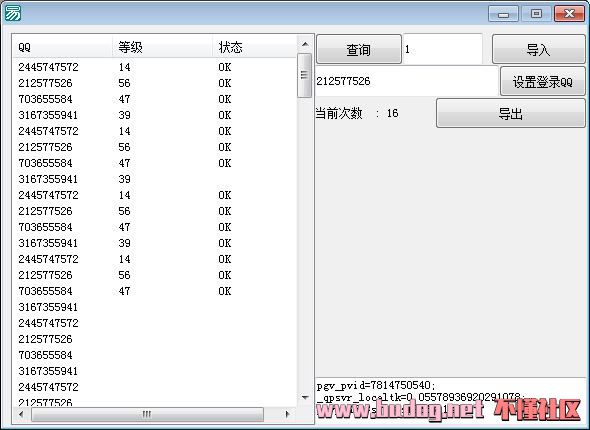
Task: Focus the login QQ field showing 212577526
Action: point(407,81)
